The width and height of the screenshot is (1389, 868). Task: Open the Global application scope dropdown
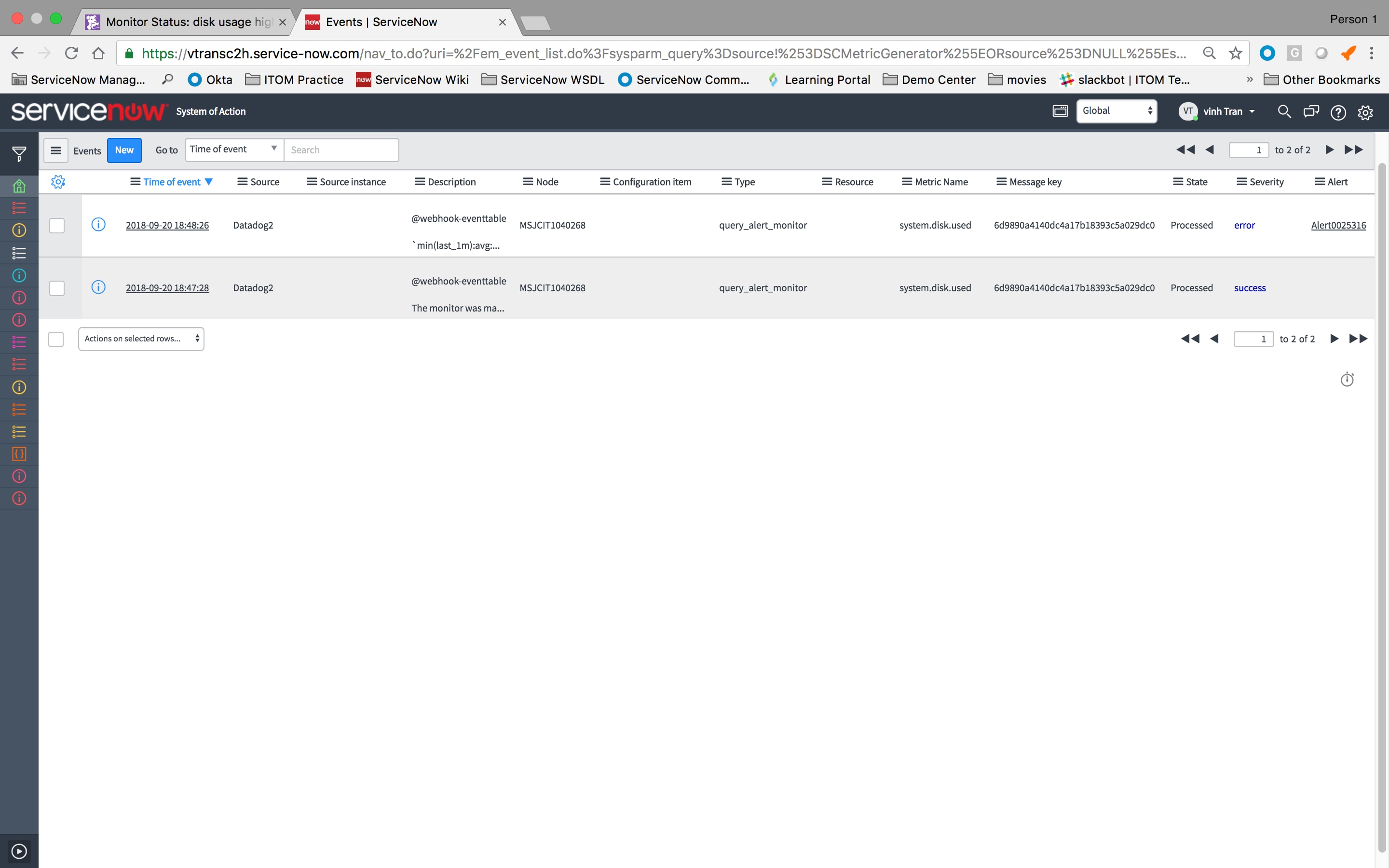(x=1116, y=111)
